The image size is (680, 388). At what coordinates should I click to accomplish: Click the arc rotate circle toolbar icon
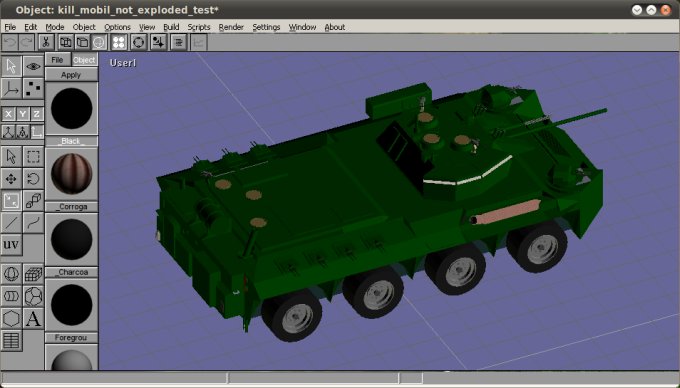(x=139, y=42)
